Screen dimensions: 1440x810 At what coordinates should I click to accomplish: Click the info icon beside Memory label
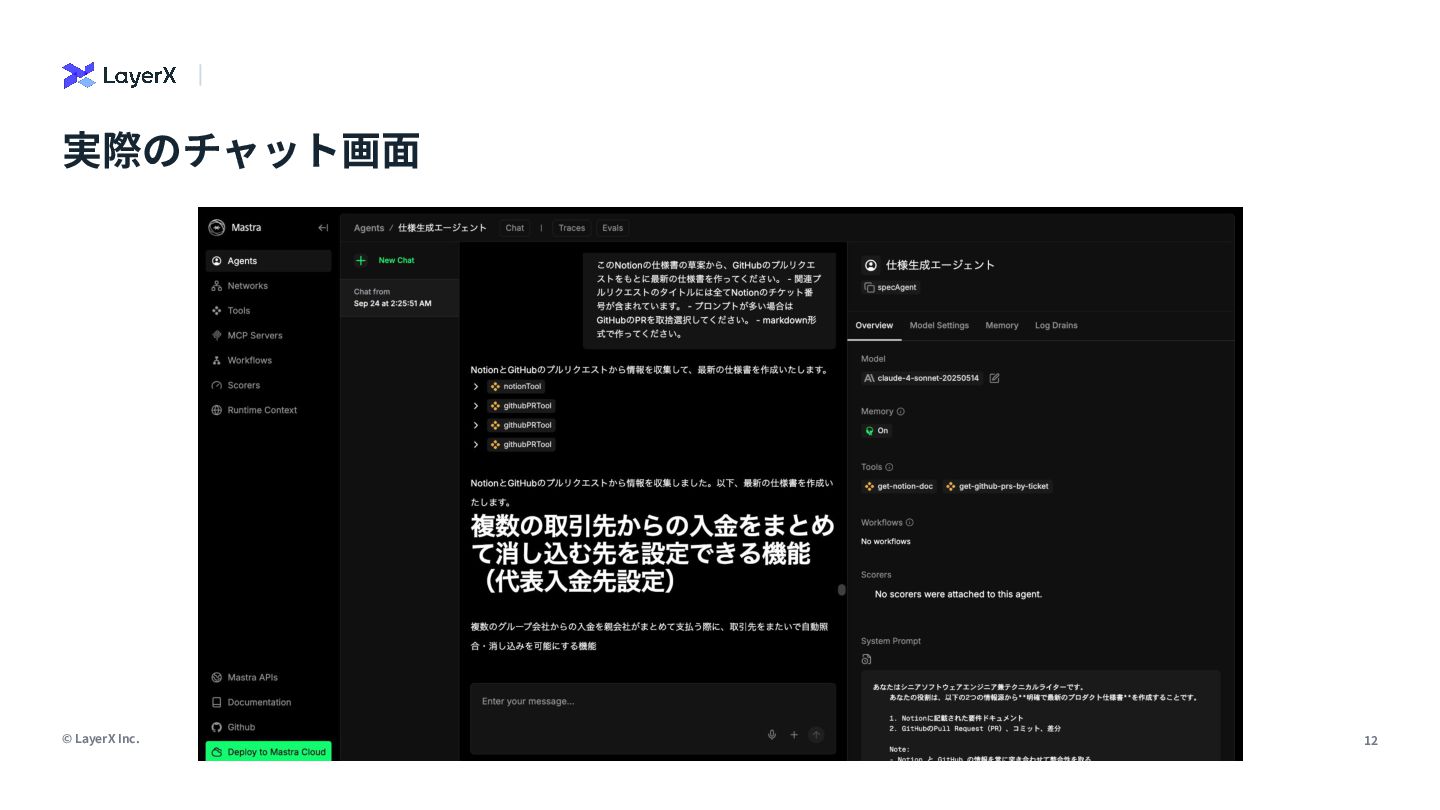901,411
